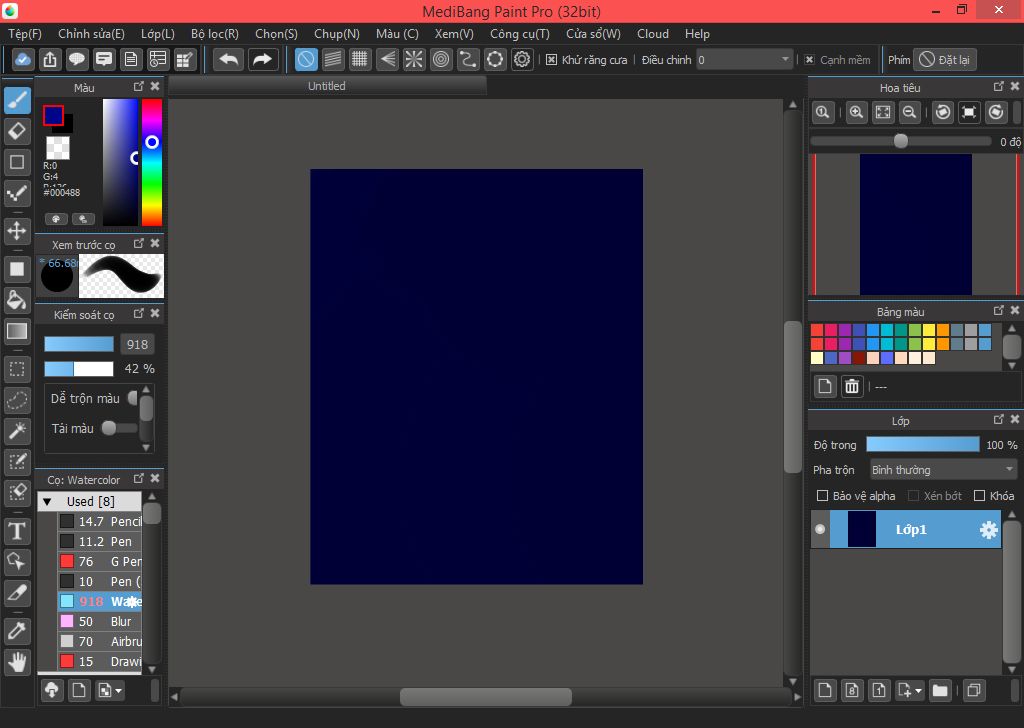1024x728 pixels.
Task: Toggle the Dễ trộn màu switch
Action: coord(133,398)
